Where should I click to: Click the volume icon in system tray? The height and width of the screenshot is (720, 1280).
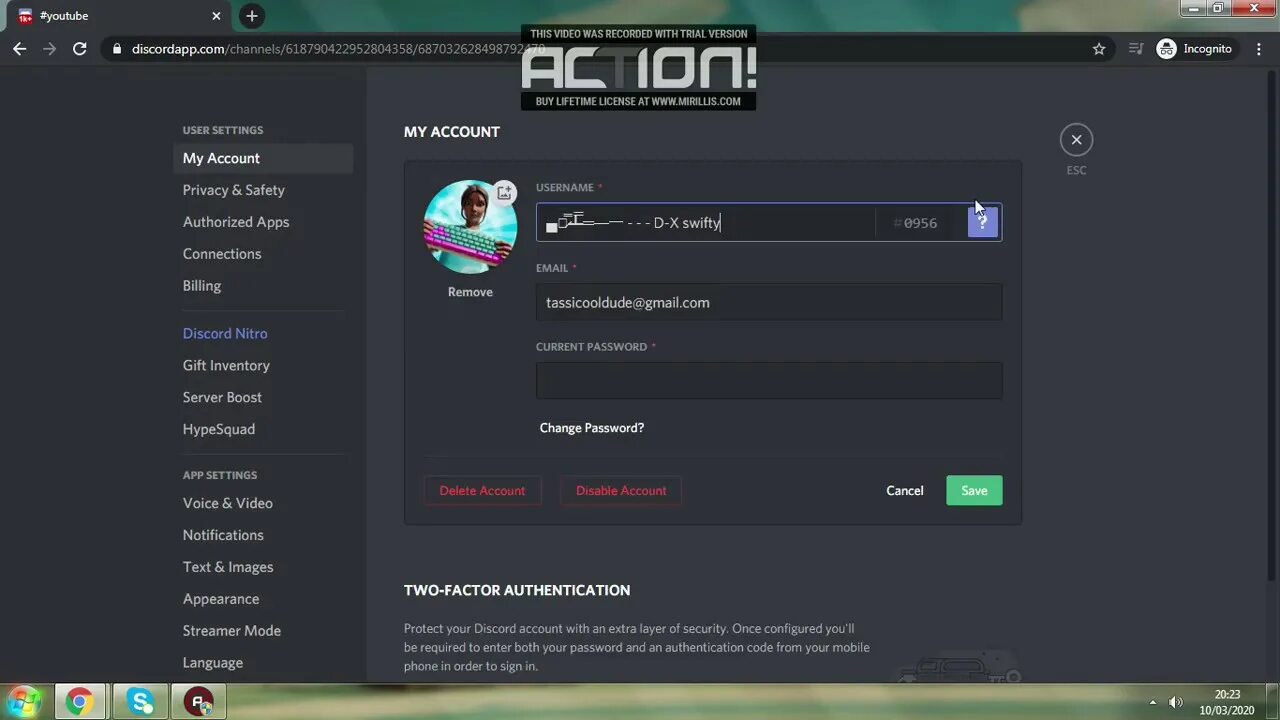[1176, 702]
